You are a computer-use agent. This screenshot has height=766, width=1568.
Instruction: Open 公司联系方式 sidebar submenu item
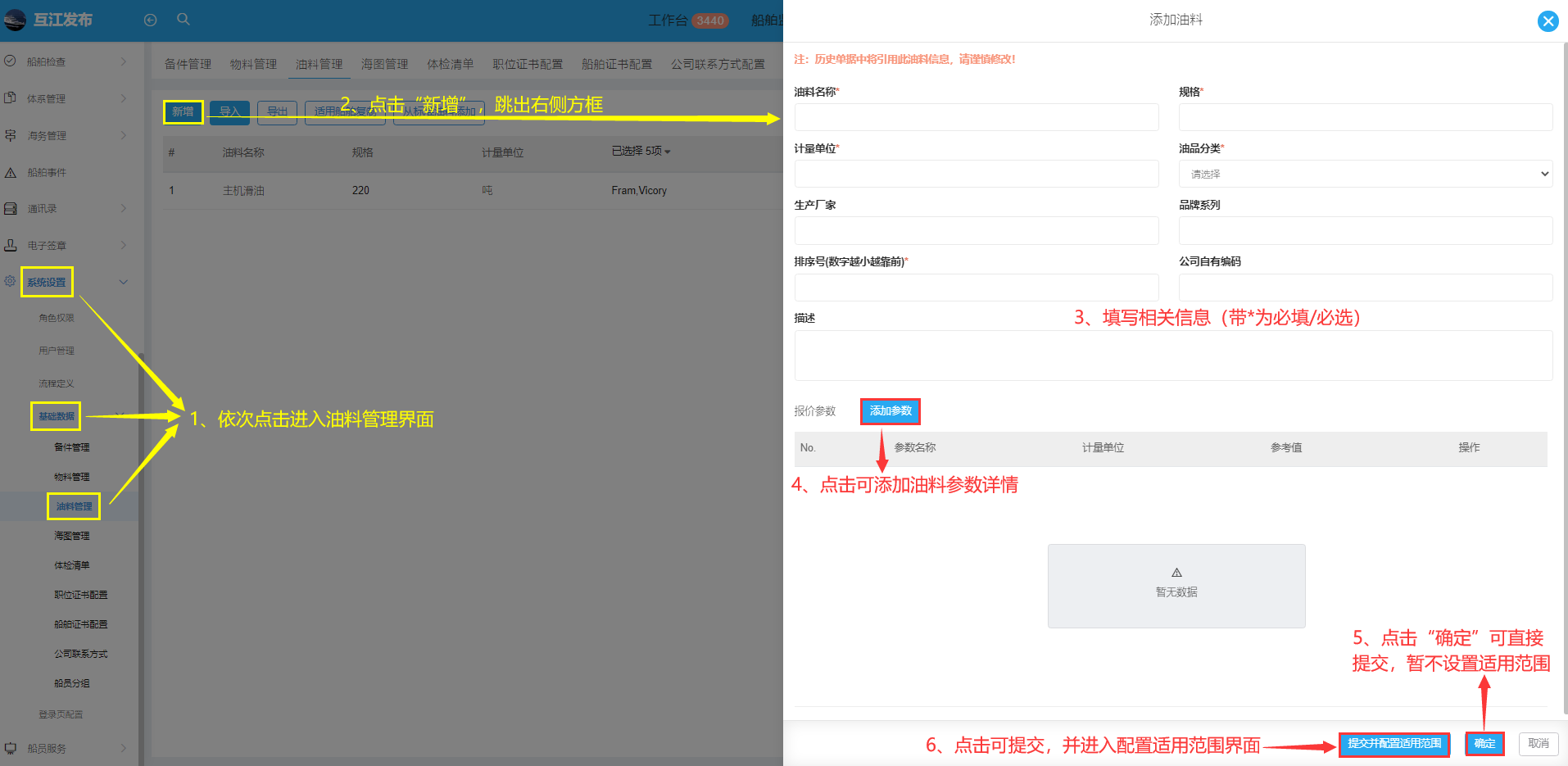(81, 654)
